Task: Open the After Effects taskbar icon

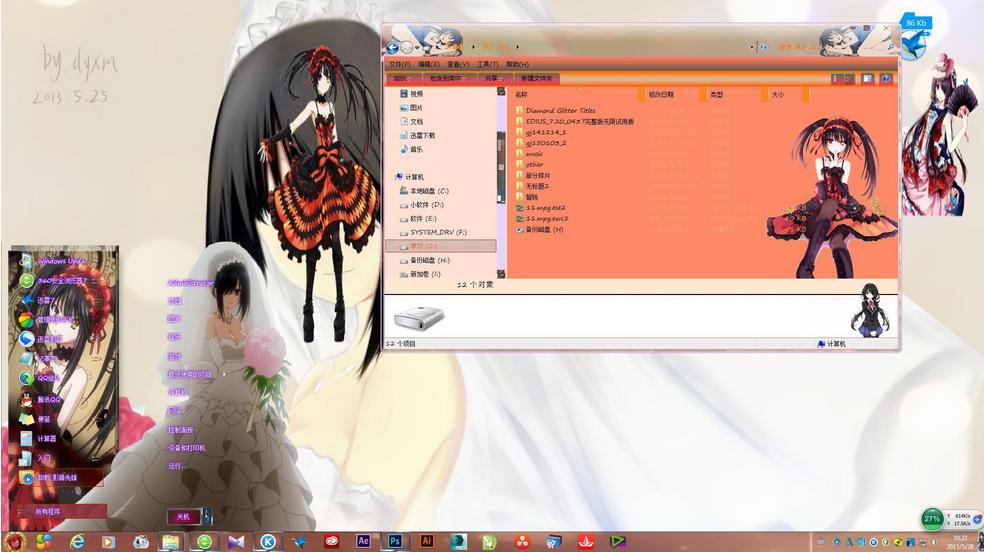Action: tap(363, 541)
